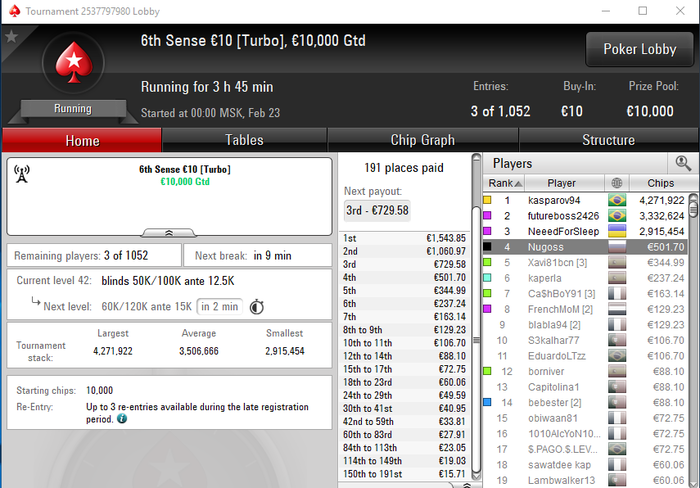The width and height of the screenshot is (700, 488).
Task: Click the re-entry info icon
Action: [x=122, y=419]
